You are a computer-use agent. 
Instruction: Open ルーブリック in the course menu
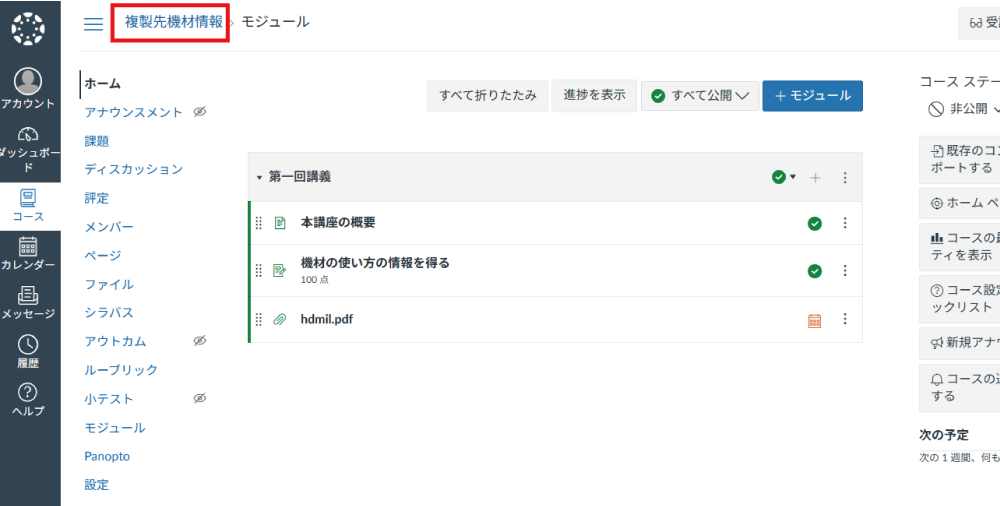tap(121, 370)
